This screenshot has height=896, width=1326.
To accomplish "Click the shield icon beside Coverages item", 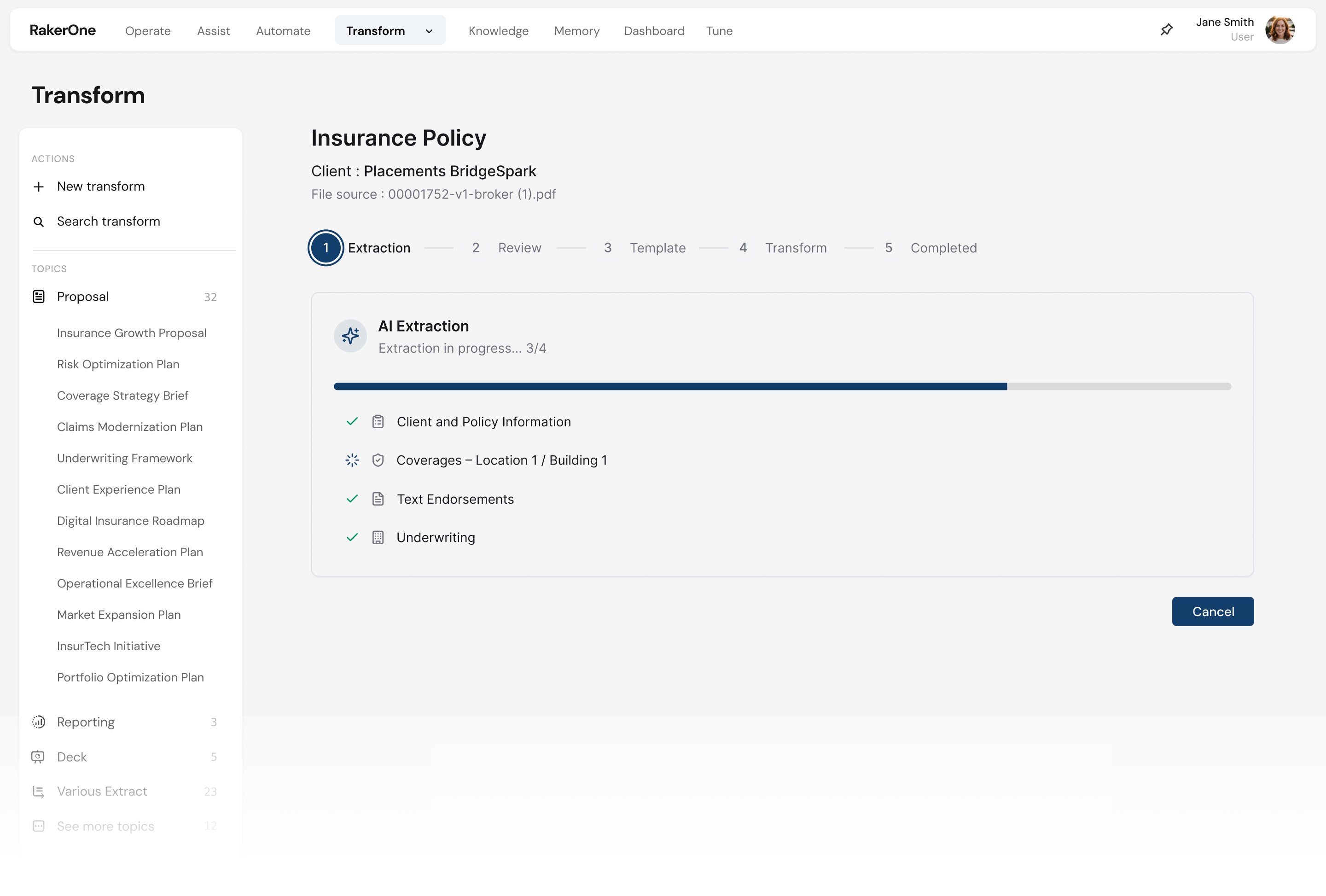I will (378, 460).
